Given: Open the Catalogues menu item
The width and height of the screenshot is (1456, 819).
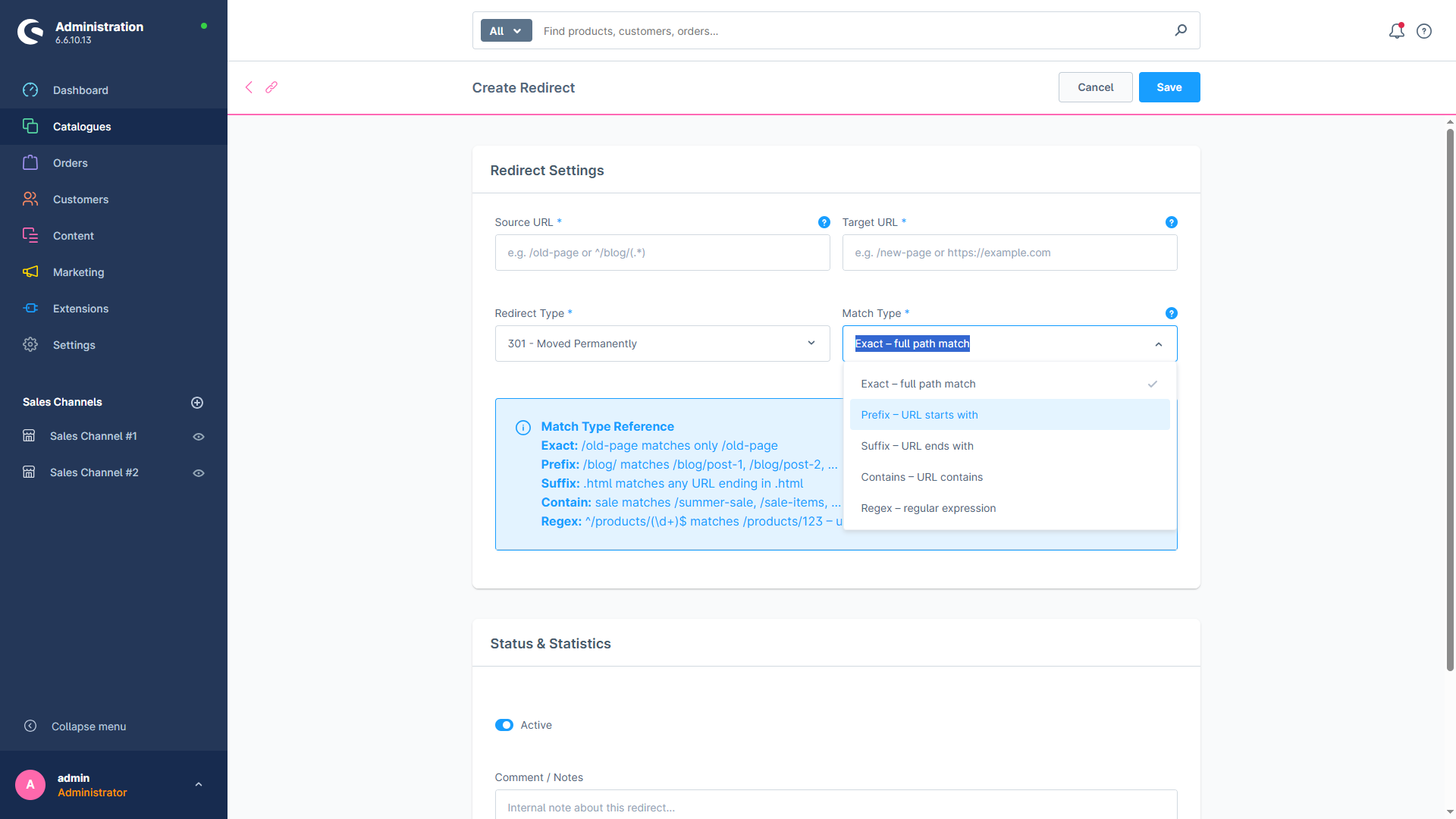Looking at the screenshot, I should tap(114, 127).
